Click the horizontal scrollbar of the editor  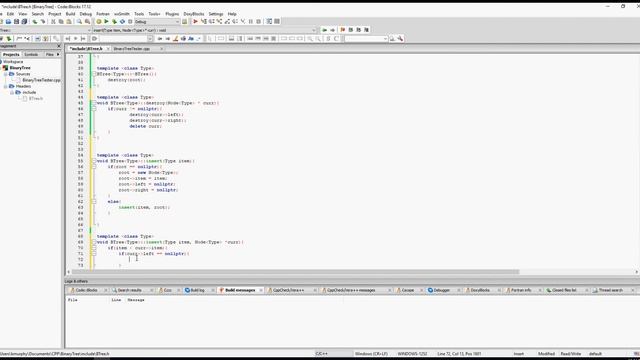[296, 272]
